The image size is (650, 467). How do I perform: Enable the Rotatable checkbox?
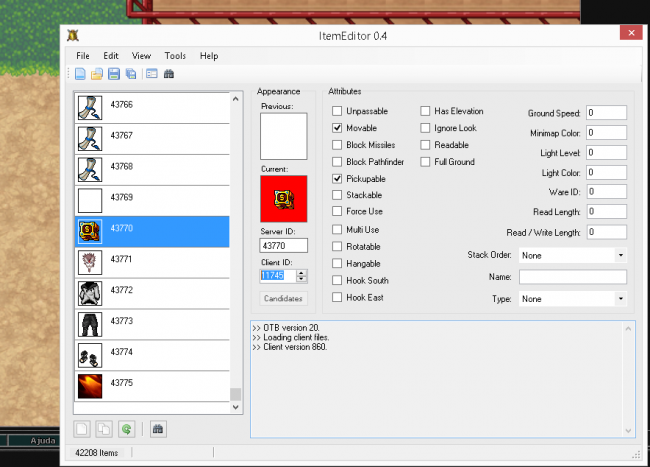337,247
